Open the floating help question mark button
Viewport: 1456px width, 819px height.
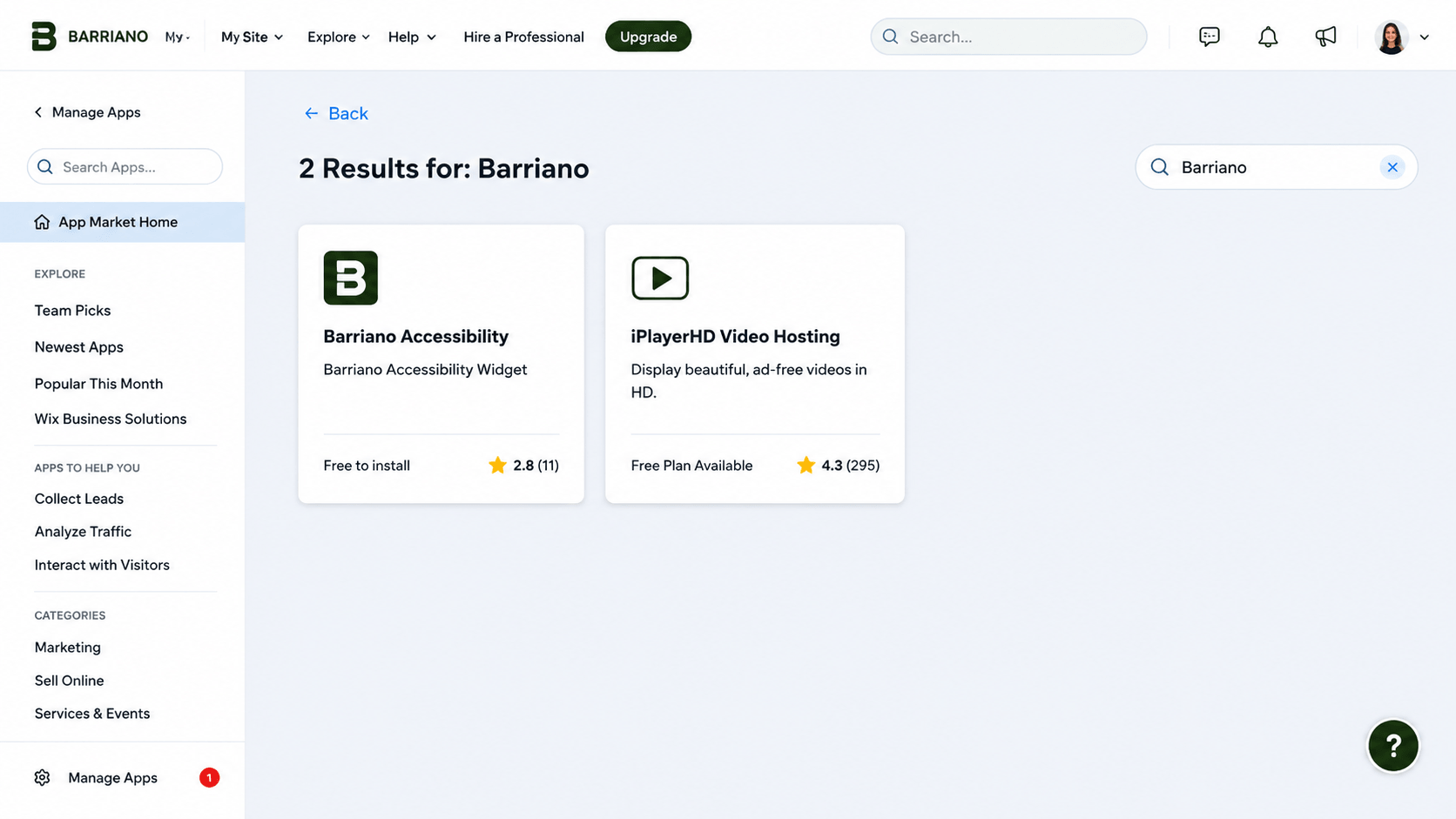(1393, 746)
